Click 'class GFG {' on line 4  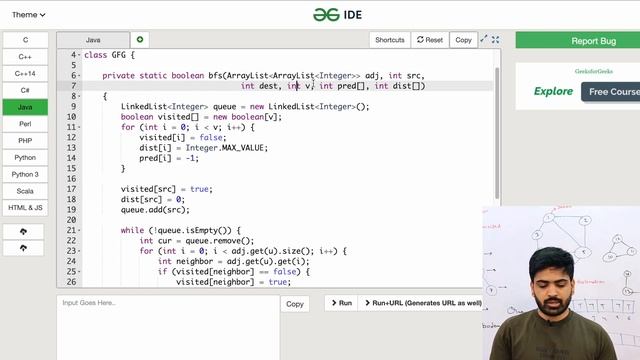click(x=109, y=55)
